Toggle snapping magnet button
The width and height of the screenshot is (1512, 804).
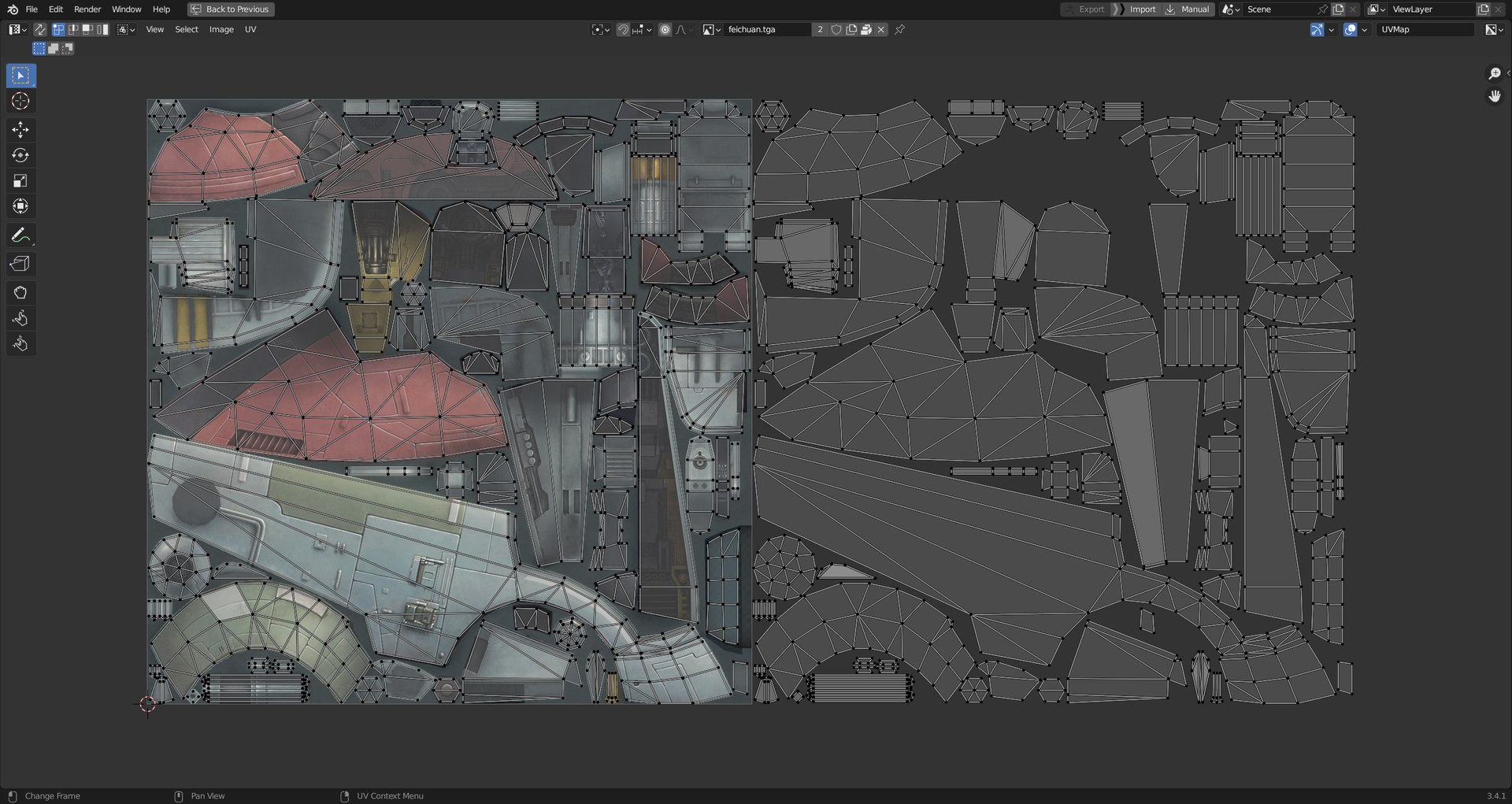pos(623,29)
